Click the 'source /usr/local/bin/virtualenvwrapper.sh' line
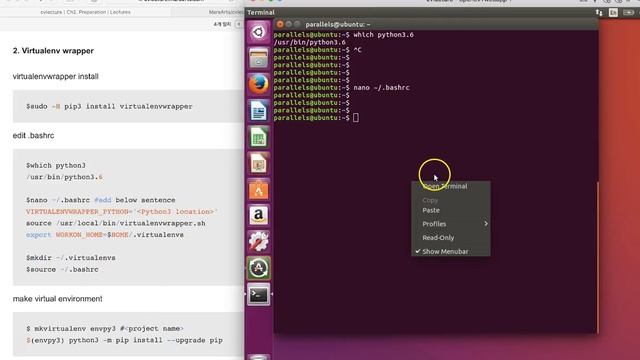This screenshot has width=640, height=360. (x=116, y=223)
